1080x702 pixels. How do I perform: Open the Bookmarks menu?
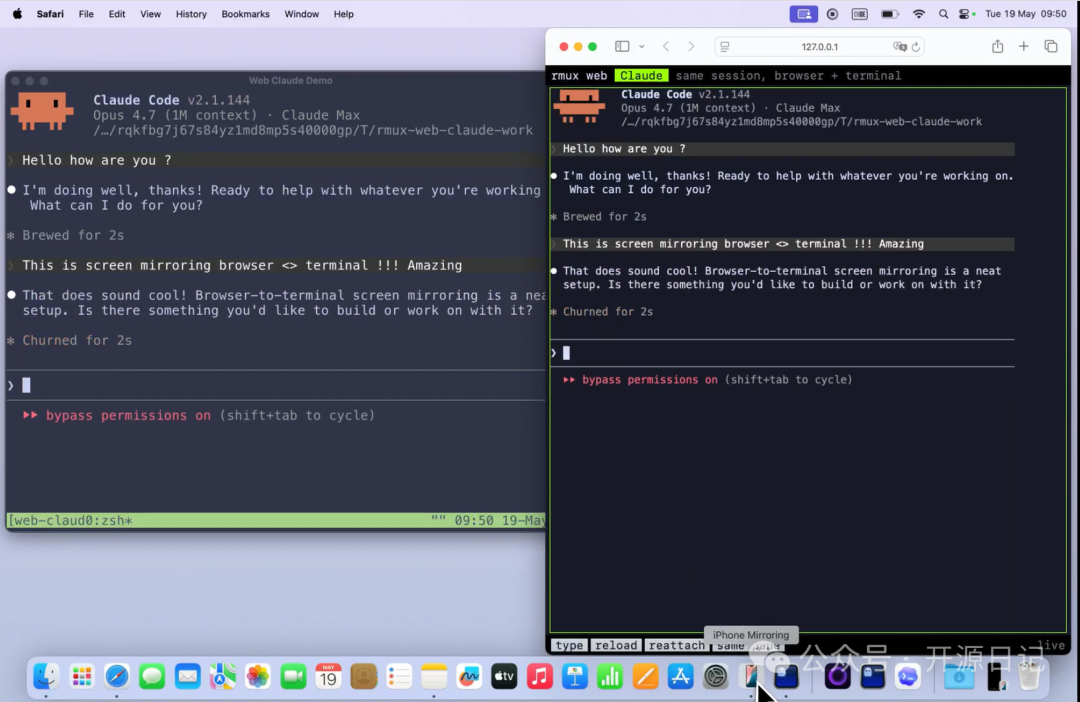(245, 14)
